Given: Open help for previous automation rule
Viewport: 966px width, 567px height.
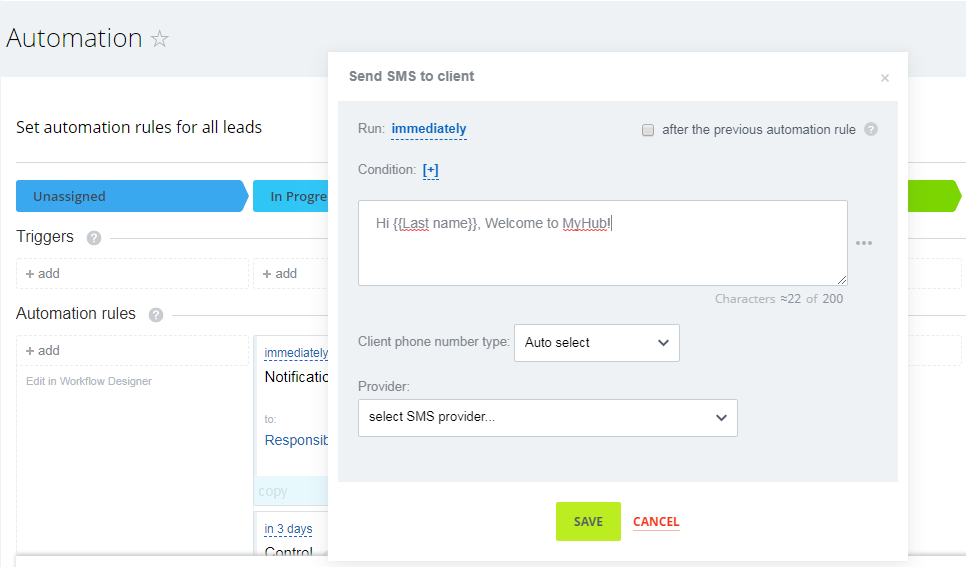Looking at the screenshot, I should [870, 129].
